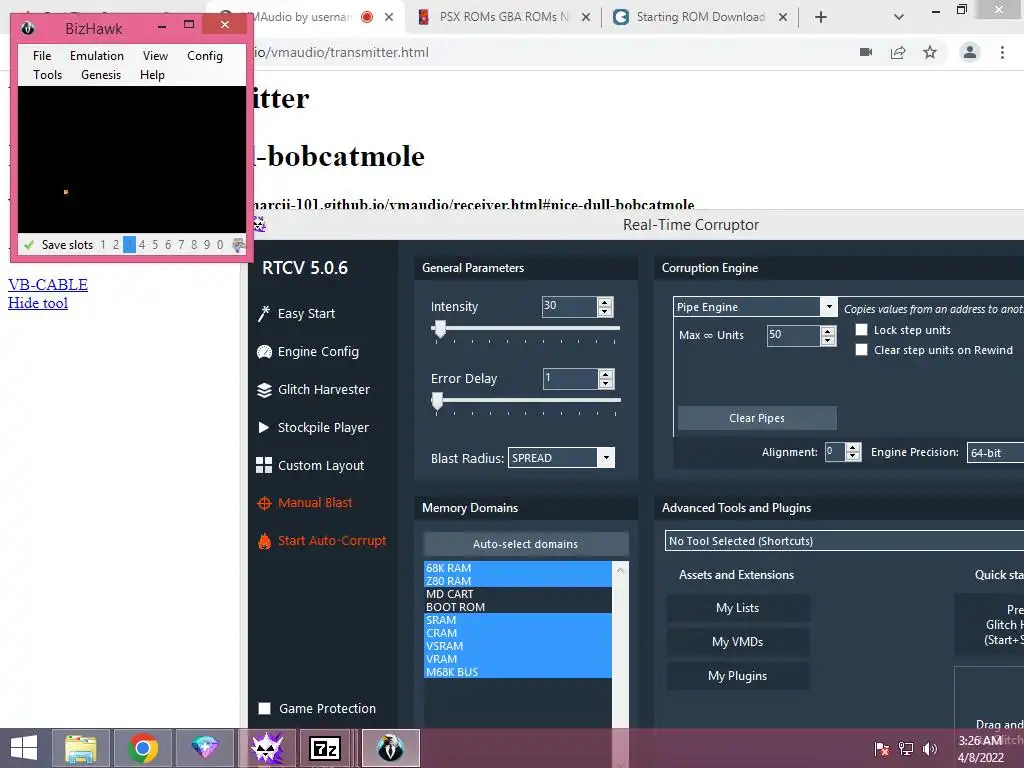Image resolution: width=1024 pixels, height=768 pixels.
Task: Toggle the Game Protection checkbox
Action: [x=264, y=709]
